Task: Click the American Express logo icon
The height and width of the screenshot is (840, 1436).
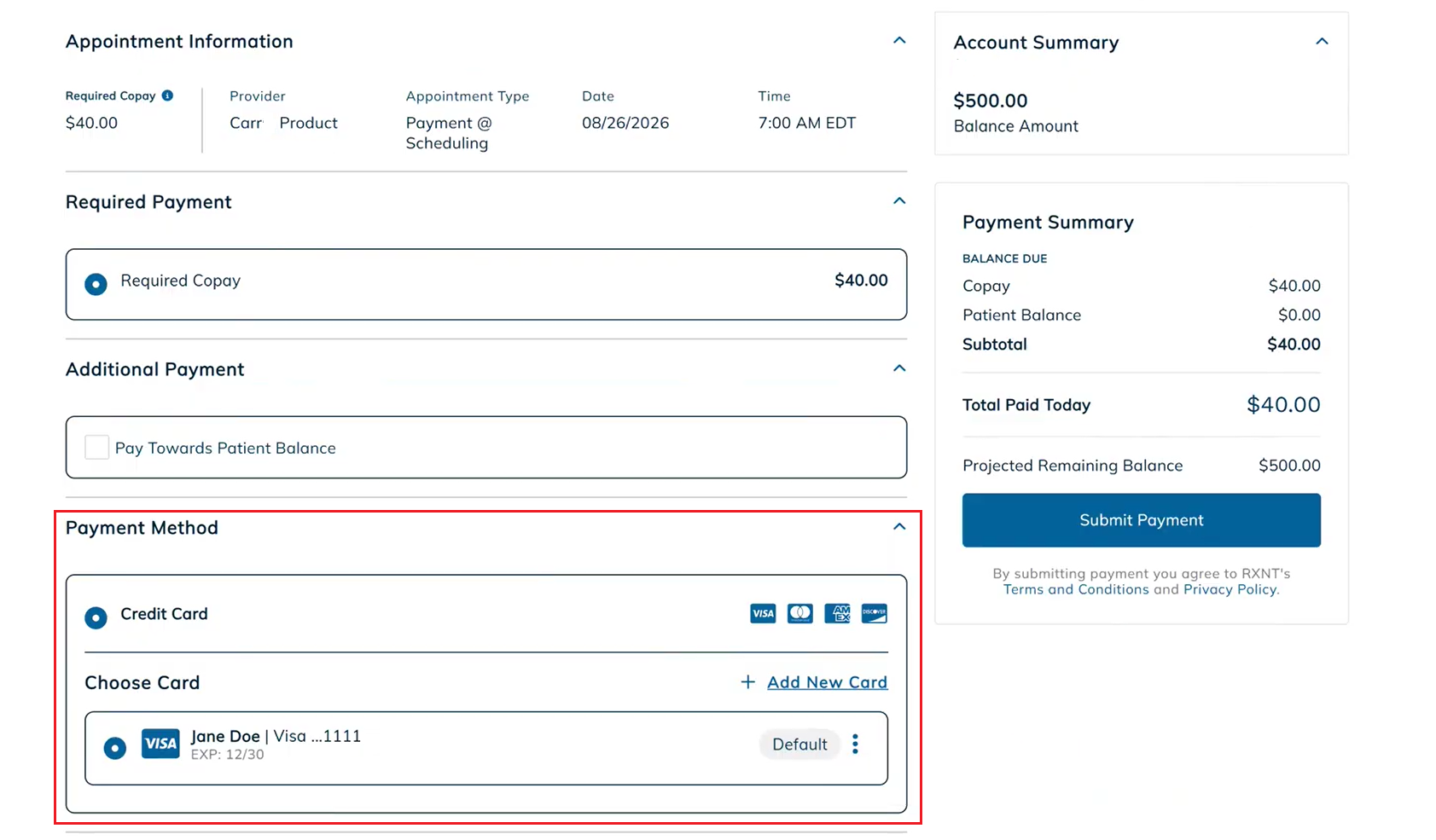Action: (837, 613)
